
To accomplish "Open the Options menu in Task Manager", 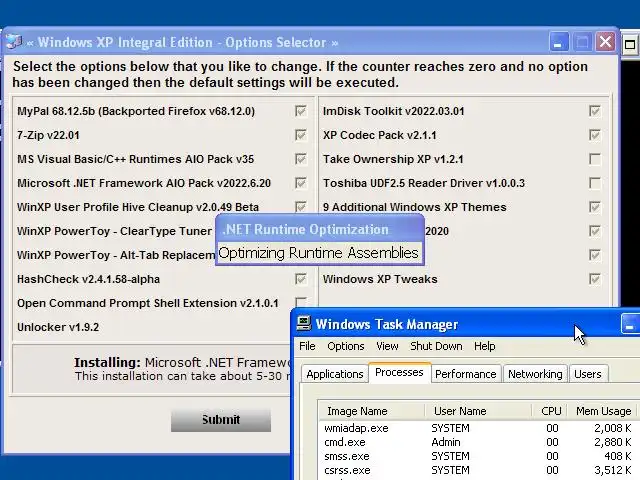I will (x=346, y=346).
